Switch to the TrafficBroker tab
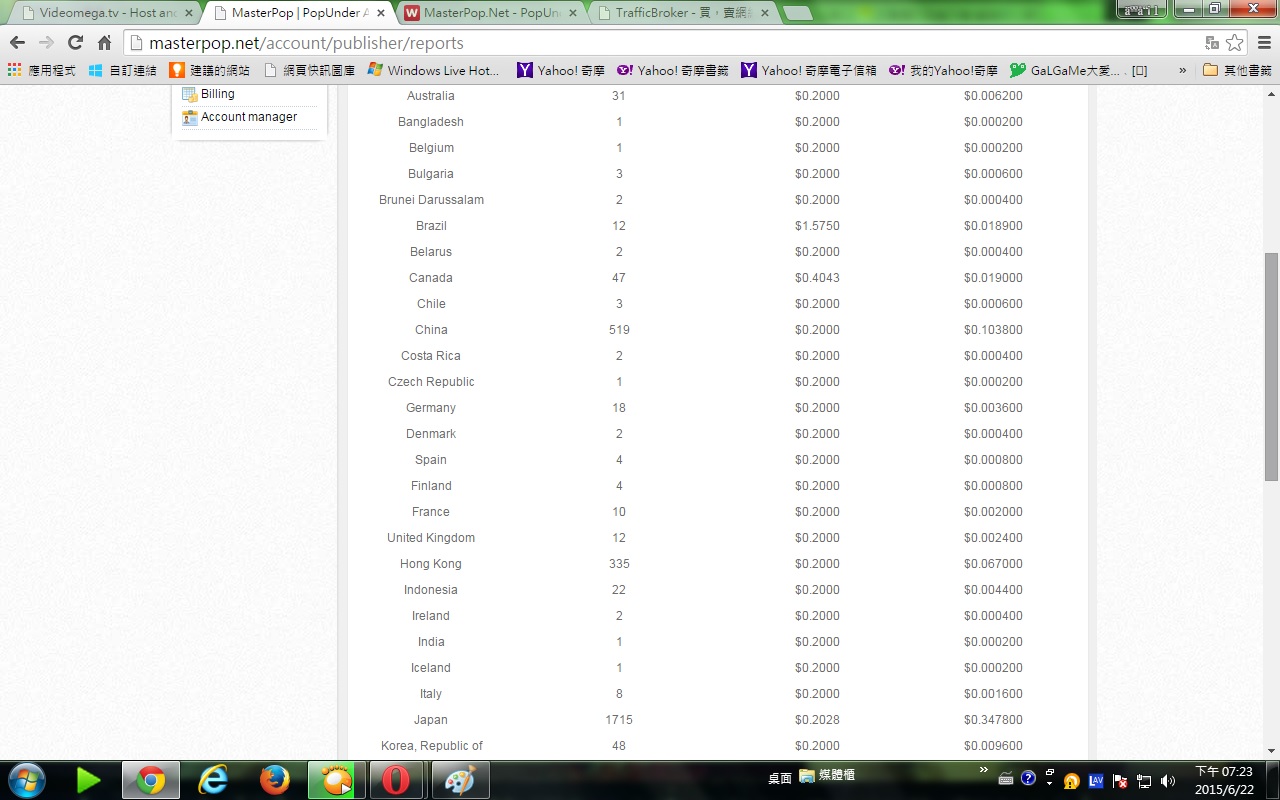This screenshot has width=1280, height=800. [685, 13]
